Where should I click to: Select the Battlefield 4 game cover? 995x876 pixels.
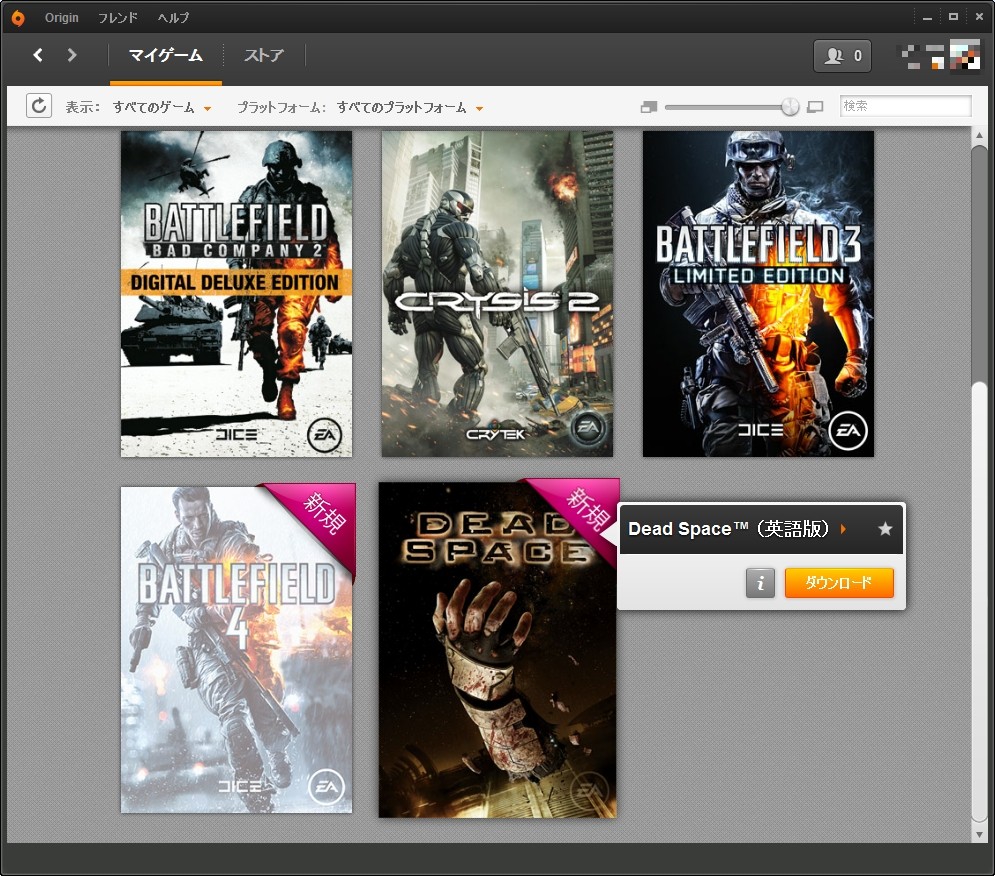click(x=236, y=650)
